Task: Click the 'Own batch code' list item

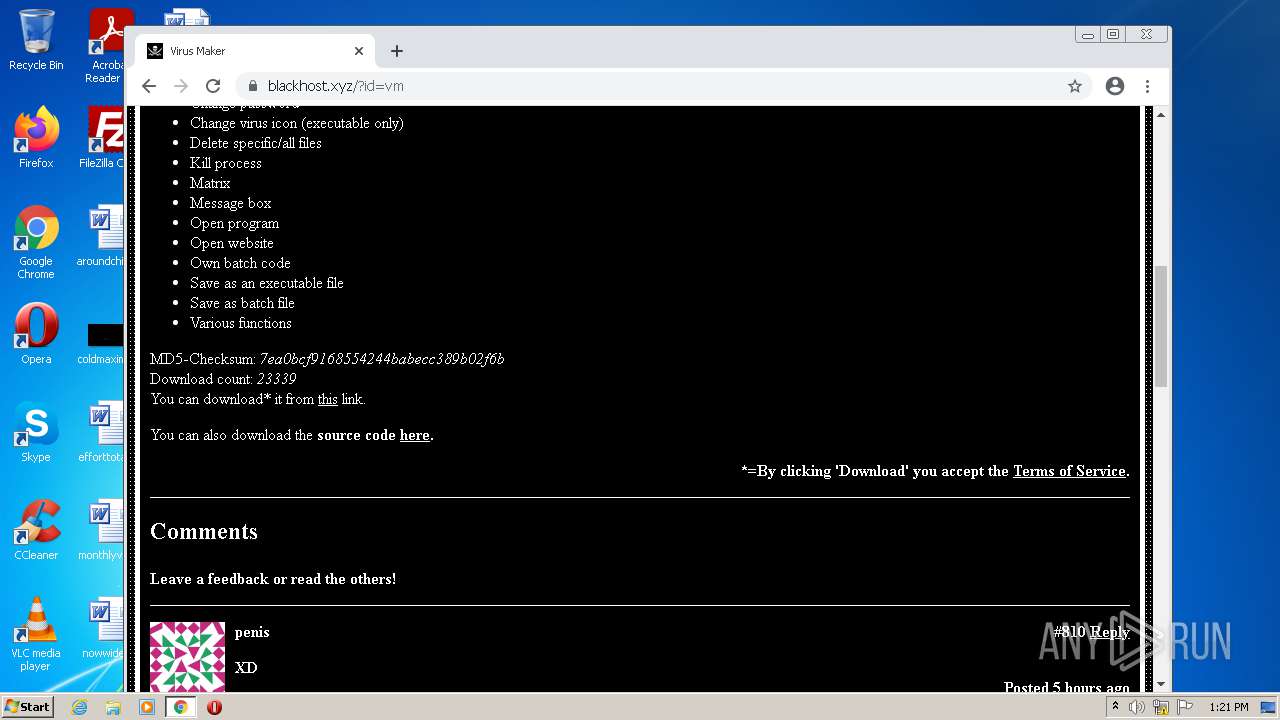Action: point(240,263)
